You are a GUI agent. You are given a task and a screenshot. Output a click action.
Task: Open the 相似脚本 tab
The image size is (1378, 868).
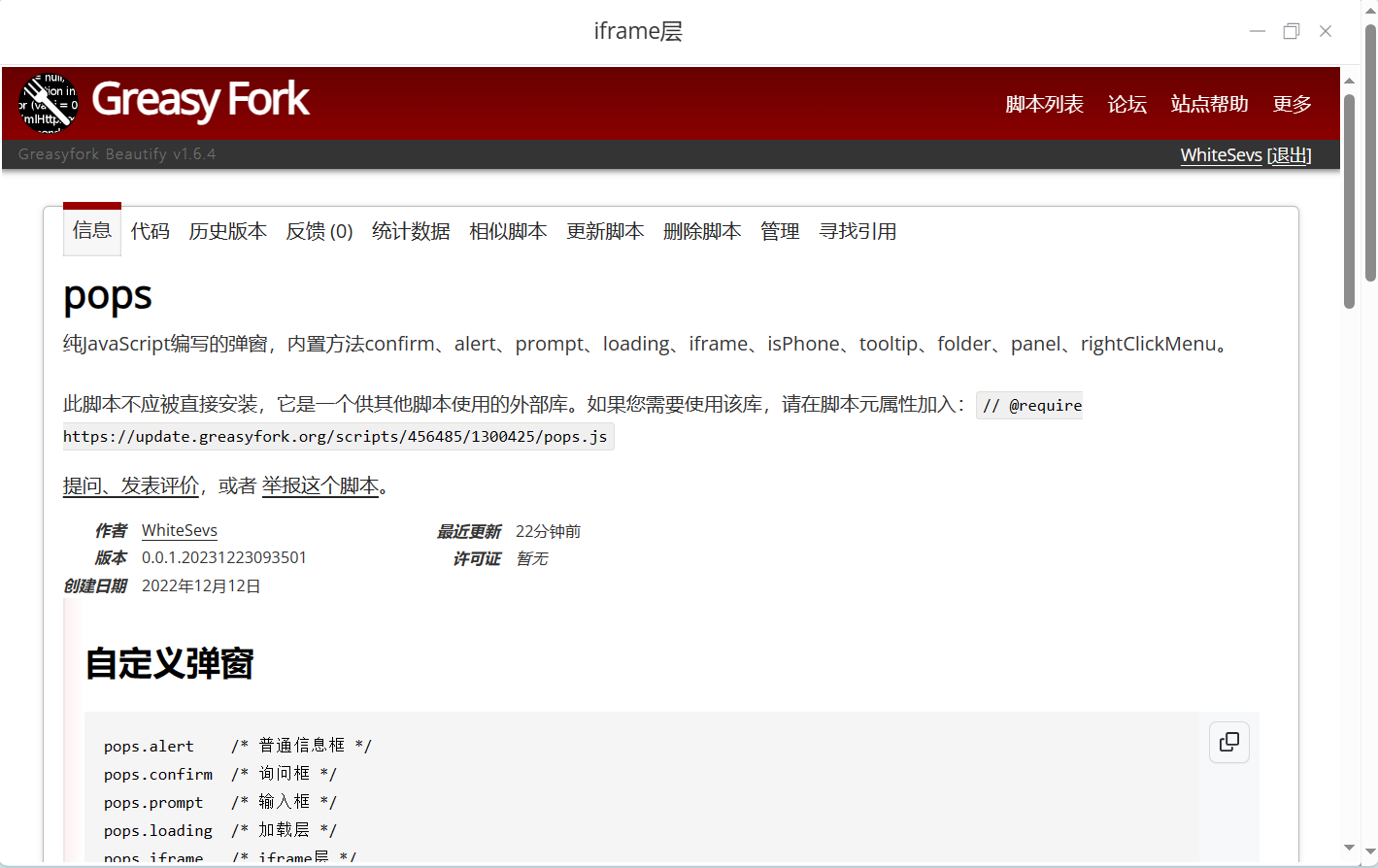click(x=508, y=231)
